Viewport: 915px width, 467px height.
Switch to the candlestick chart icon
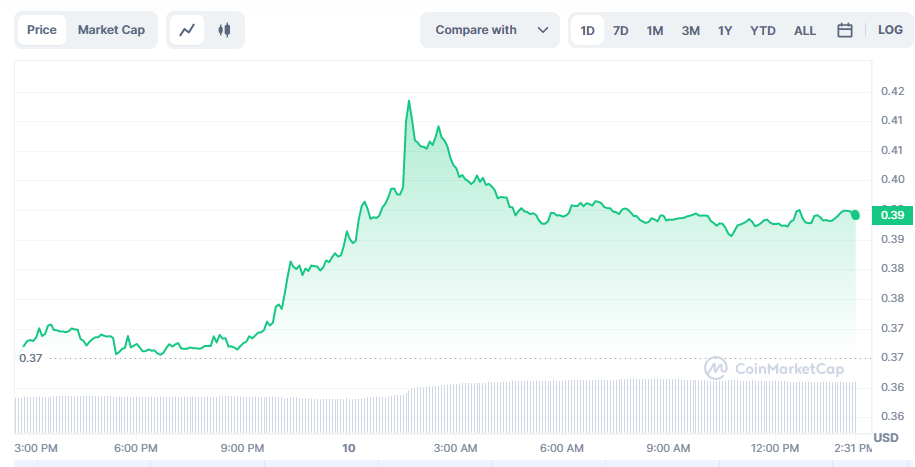(x=224, y=30)
